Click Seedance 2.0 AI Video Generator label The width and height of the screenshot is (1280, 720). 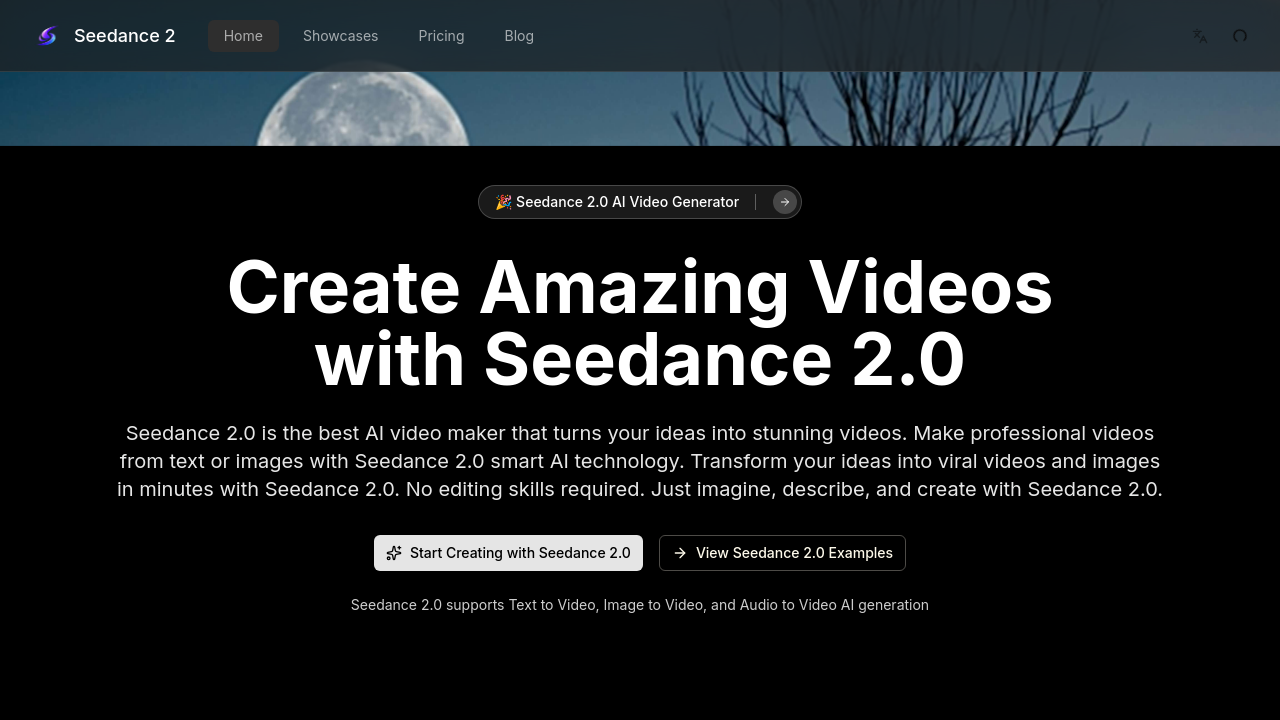tap(627, 202)
